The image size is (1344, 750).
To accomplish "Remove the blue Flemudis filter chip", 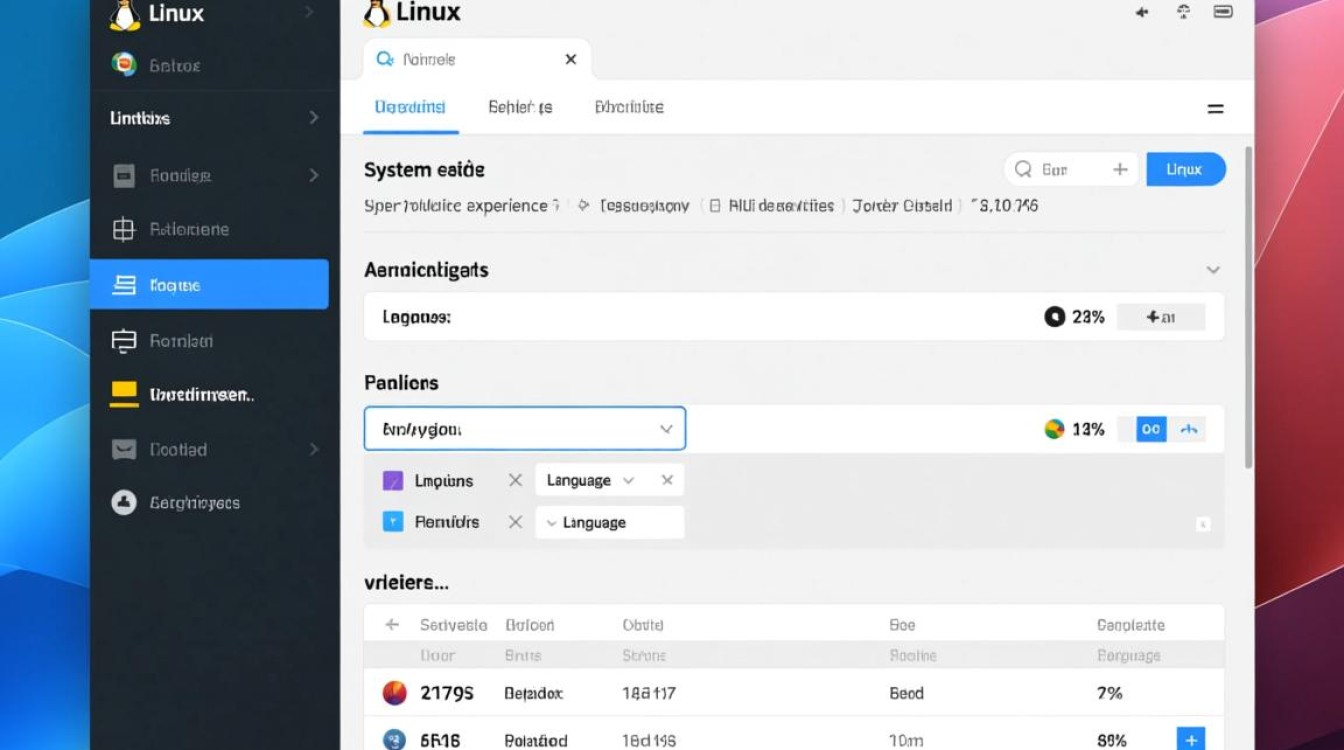I will tap(516, 521).
